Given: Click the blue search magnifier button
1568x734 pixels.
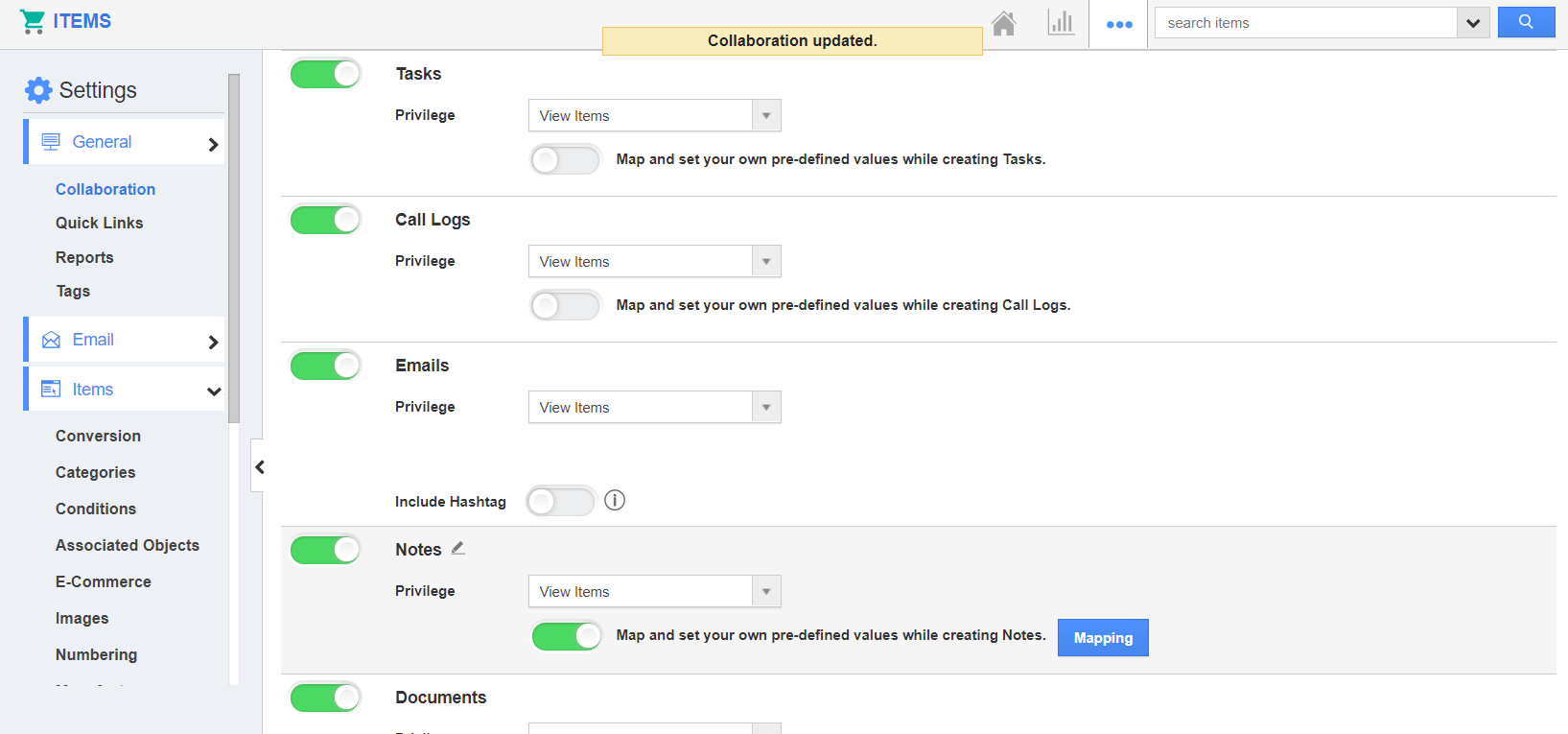Looking at the screenshot, I should click(x=1526, y=22).
